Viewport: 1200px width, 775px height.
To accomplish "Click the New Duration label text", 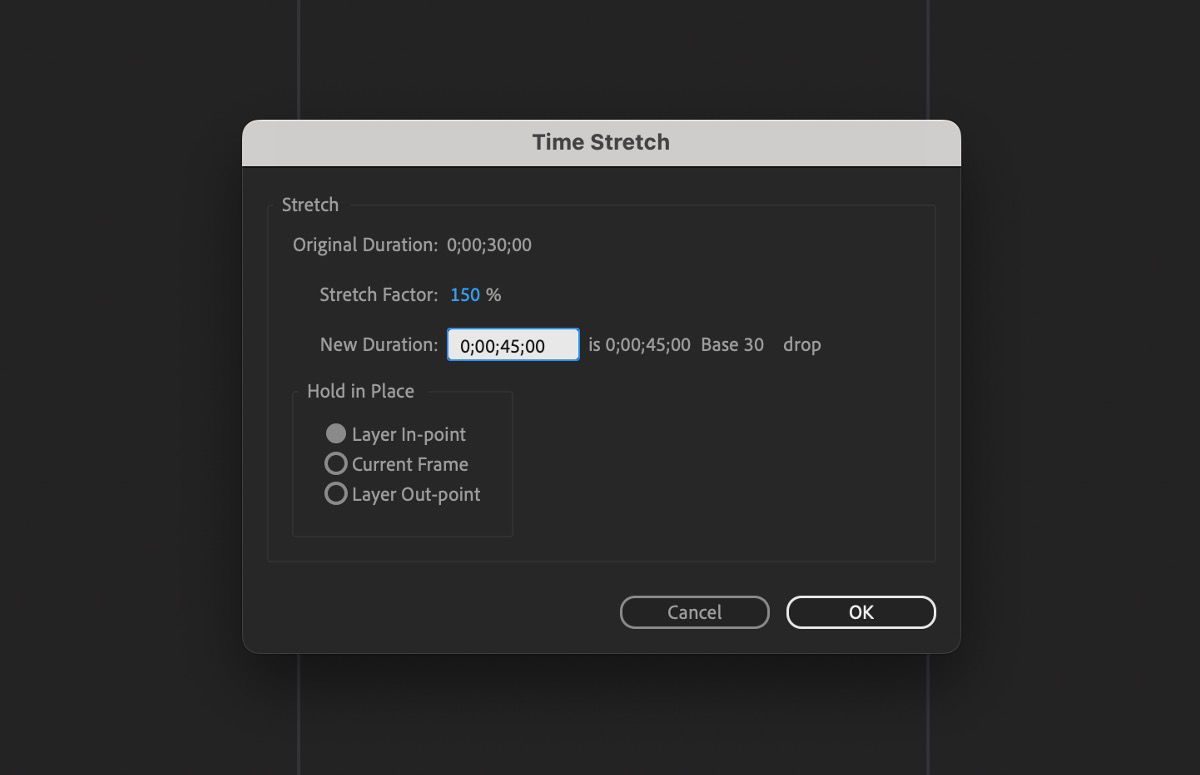I will (x=378, y=344).
